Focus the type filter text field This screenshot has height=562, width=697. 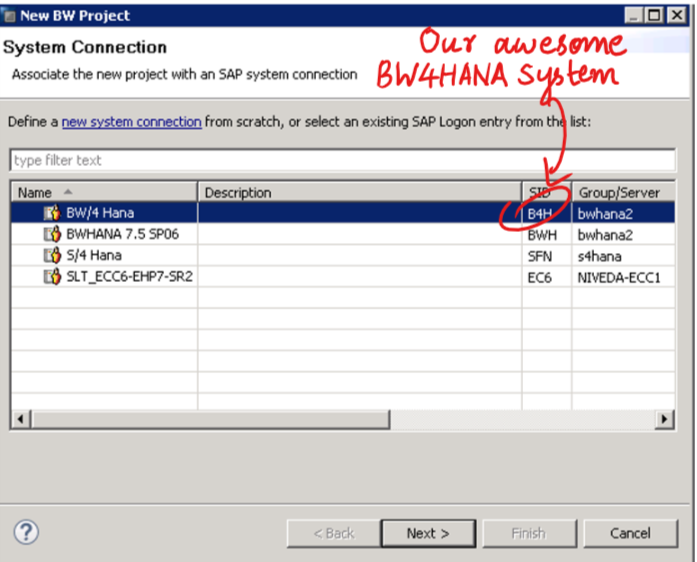tap(342, 160)
